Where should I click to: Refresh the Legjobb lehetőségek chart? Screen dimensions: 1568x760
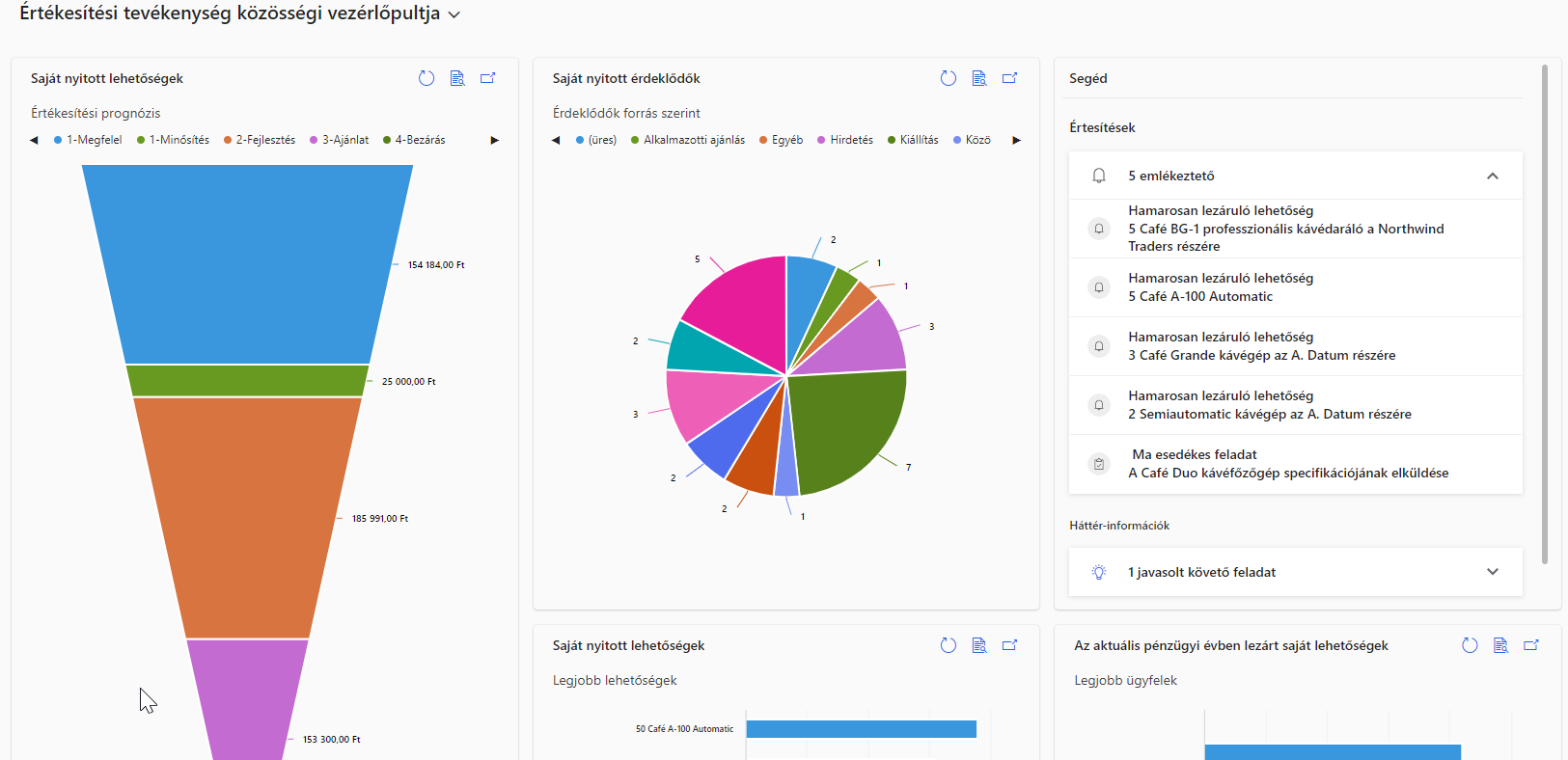click(949, 645)
